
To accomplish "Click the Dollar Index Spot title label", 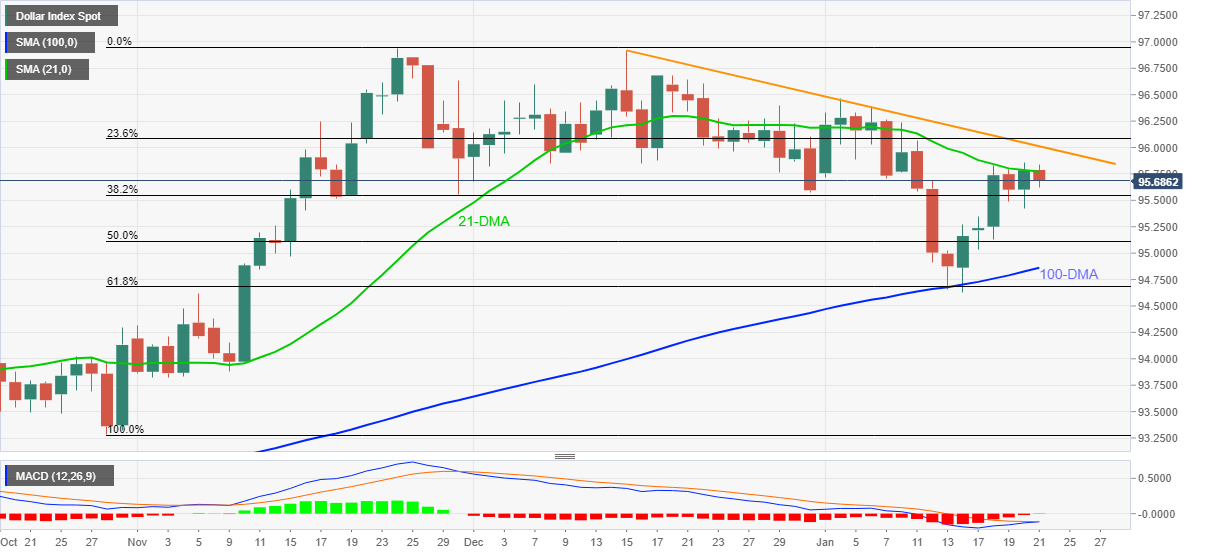I will coord(59,16).
